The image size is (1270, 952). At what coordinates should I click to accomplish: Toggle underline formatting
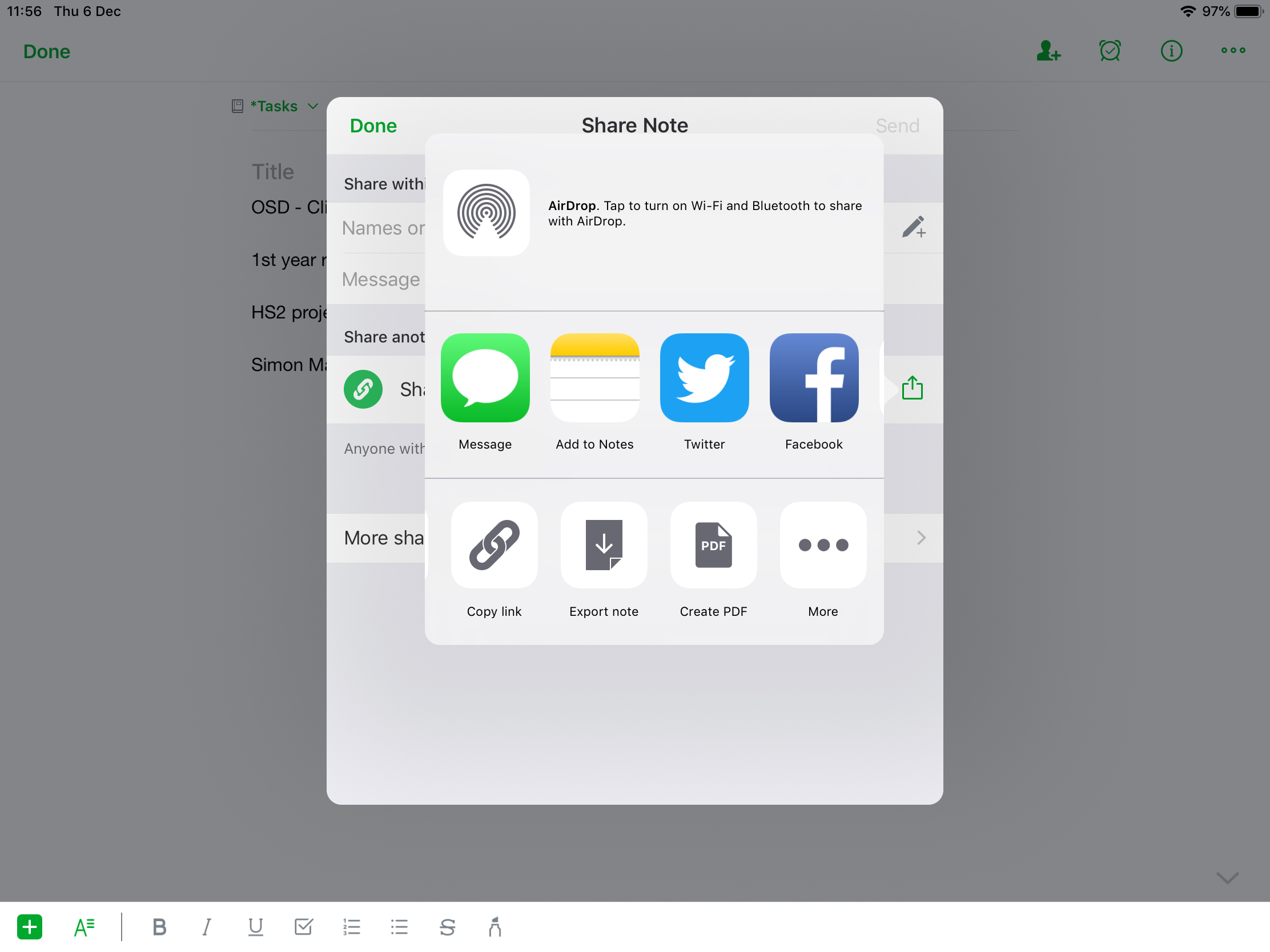coord(255,927)
